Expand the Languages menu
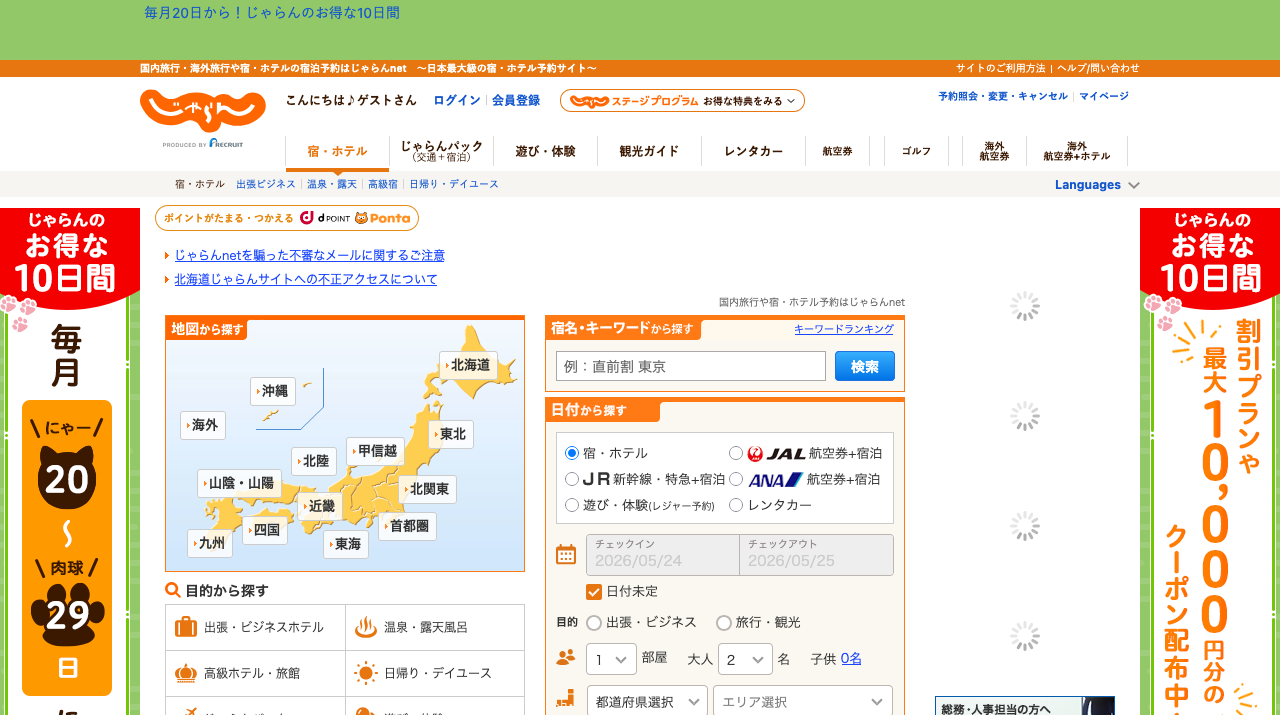This screenshot has height=715, width=1280. (x=1097, y=185)
